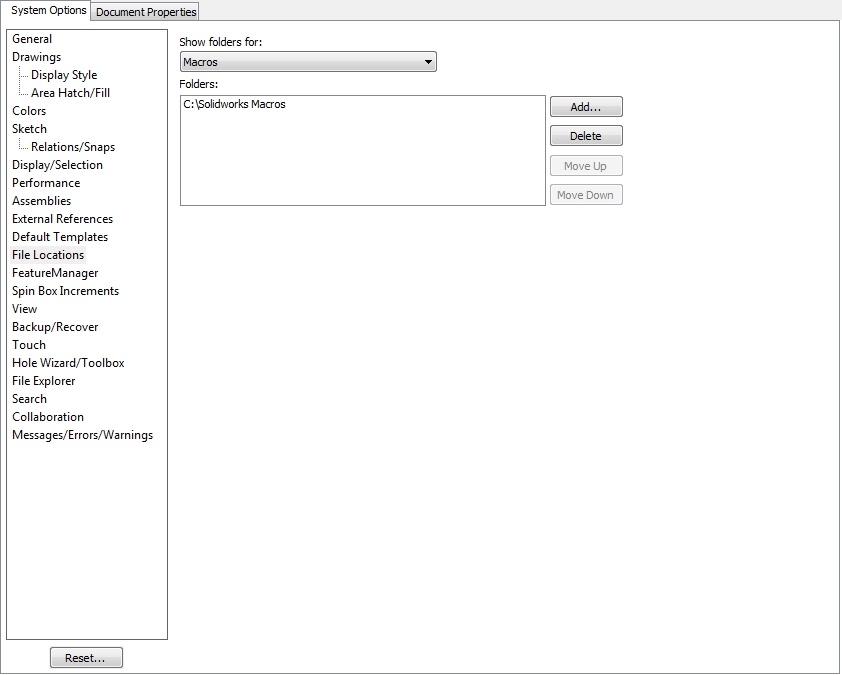
Task: Click the Add... button
Action: coord(586,107)
